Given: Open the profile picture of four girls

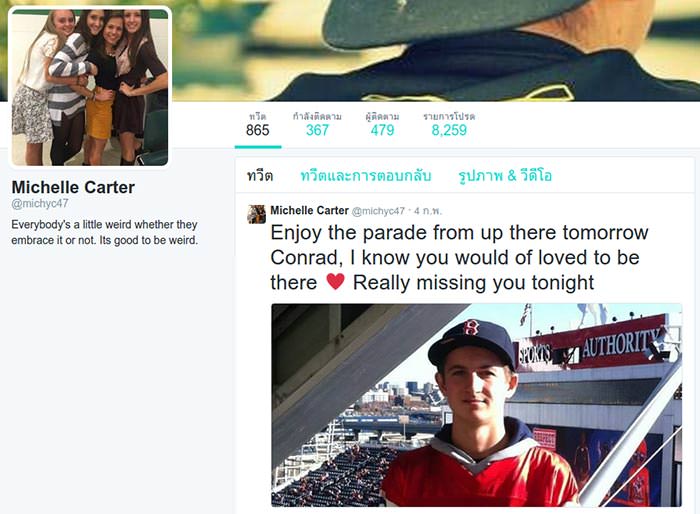Looking at the screenshot, I should click(x=90, y=87).
